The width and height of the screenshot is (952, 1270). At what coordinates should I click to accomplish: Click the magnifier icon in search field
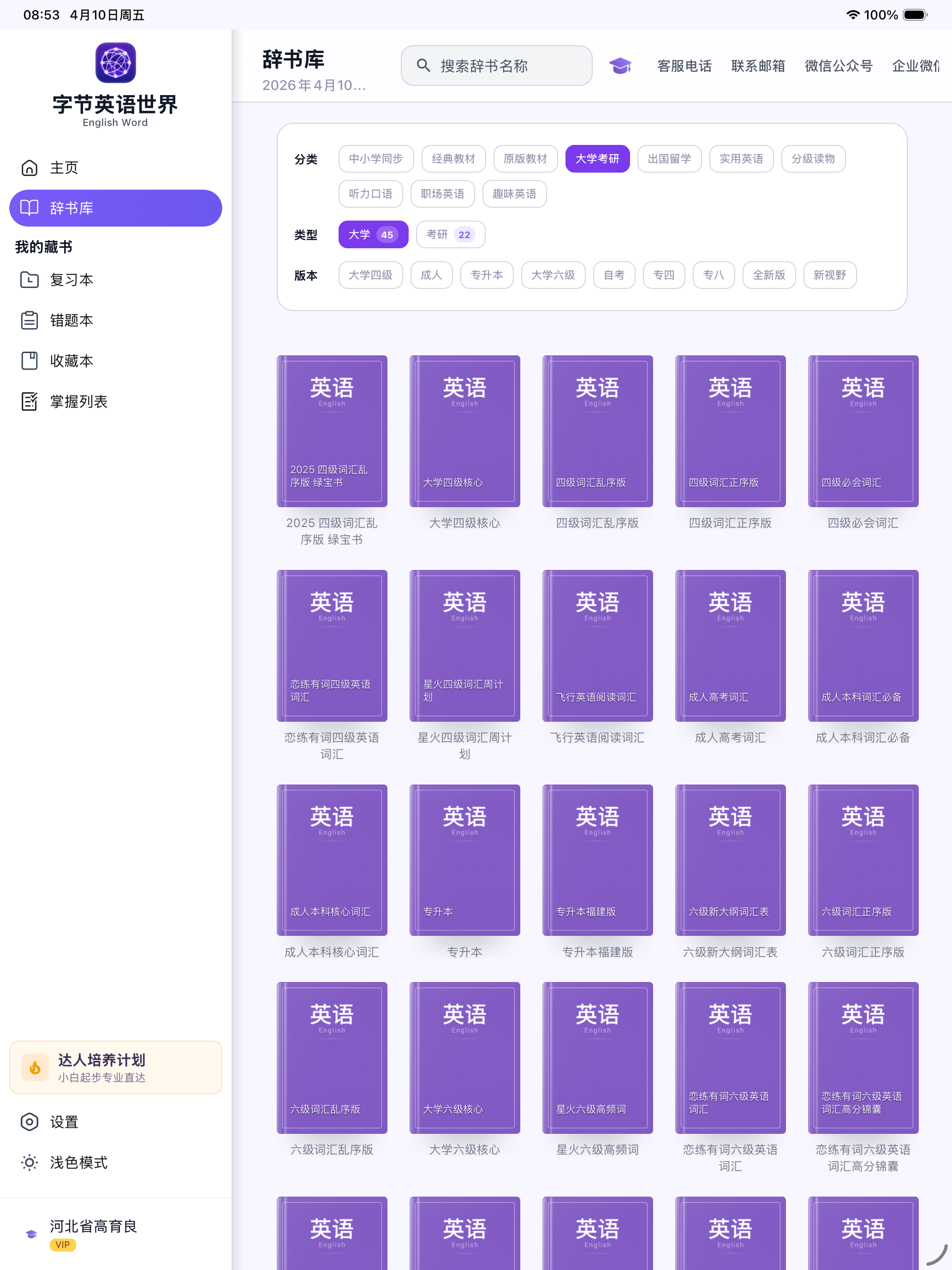coord(423,66)
